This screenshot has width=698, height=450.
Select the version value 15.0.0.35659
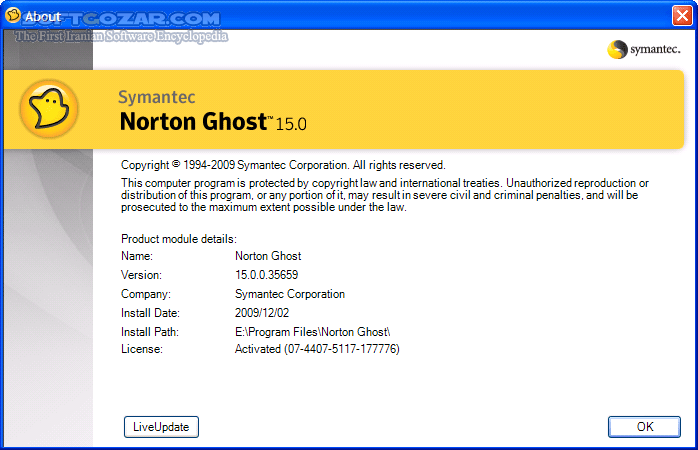pyautogui.click(x=267, y=275)
